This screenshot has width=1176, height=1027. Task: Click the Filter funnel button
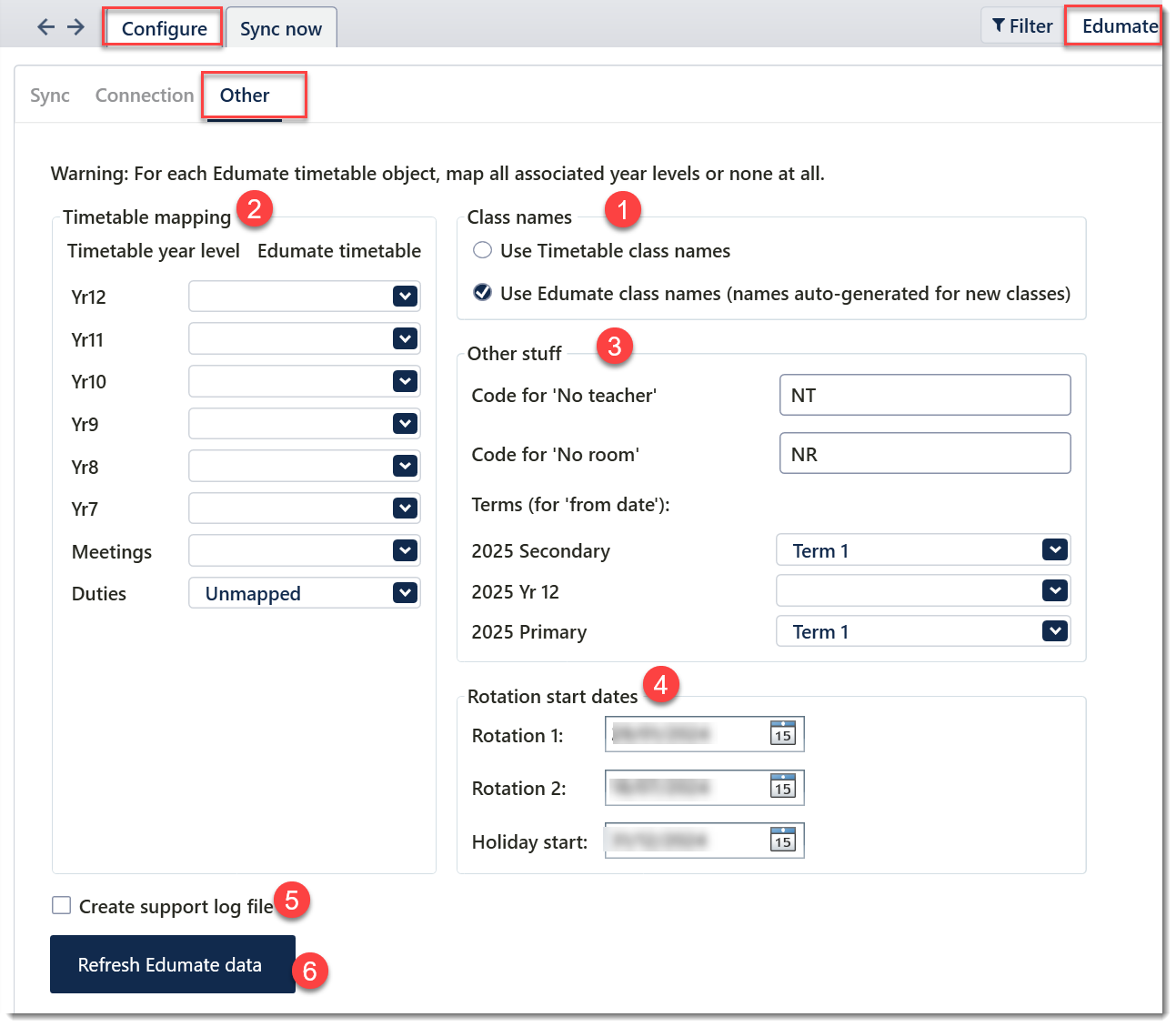pos(1022,26)
